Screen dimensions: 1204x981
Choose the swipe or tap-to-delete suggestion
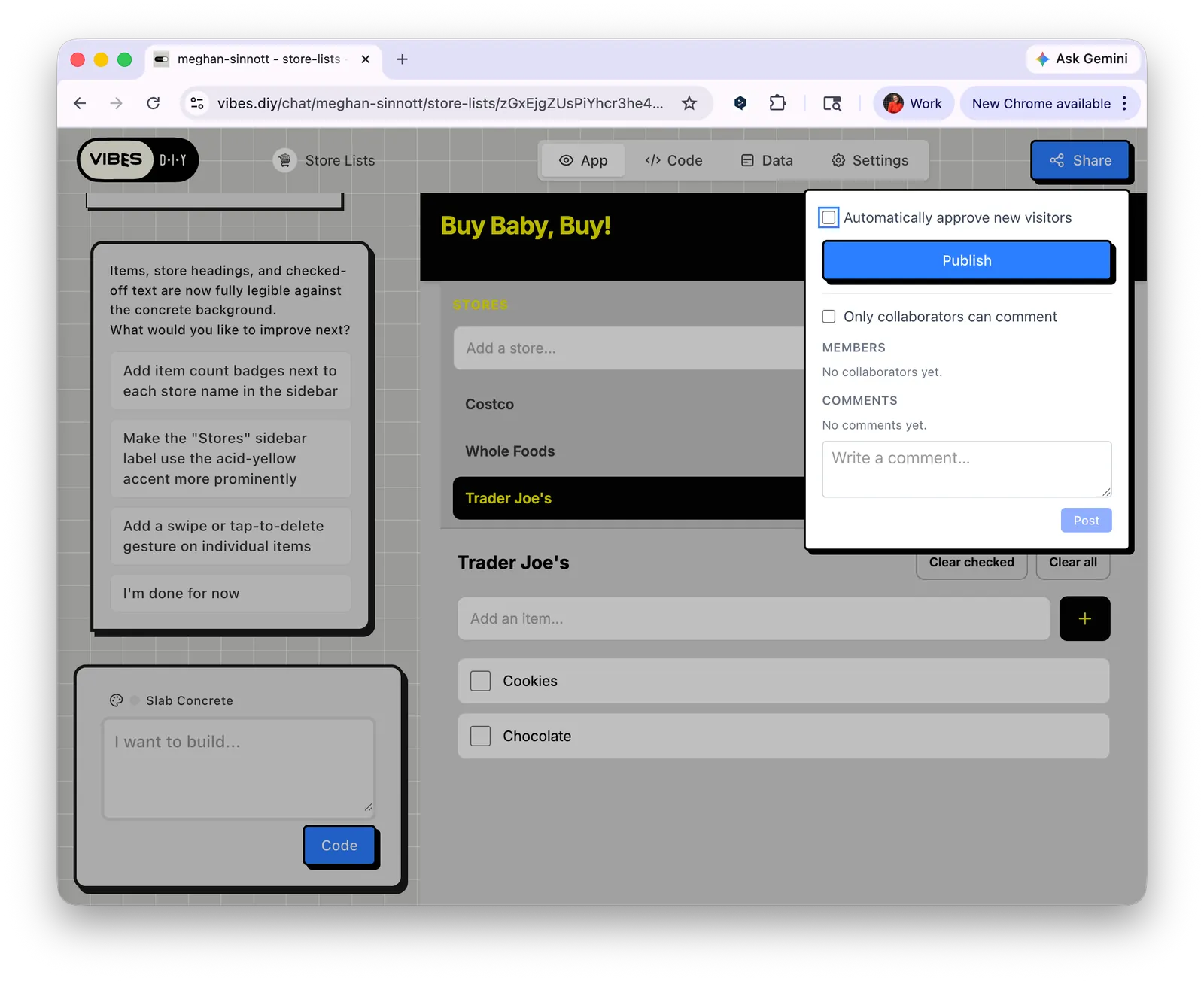[230, 536]
